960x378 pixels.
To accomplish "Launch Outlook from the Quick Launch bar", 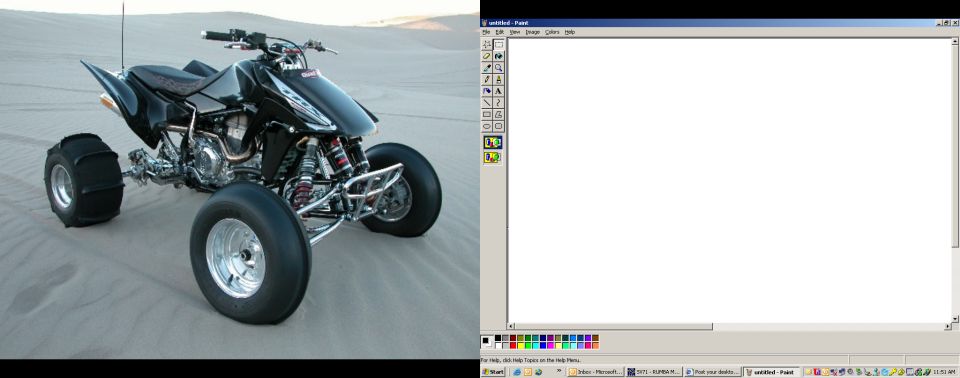I will [x=528, y=372].
